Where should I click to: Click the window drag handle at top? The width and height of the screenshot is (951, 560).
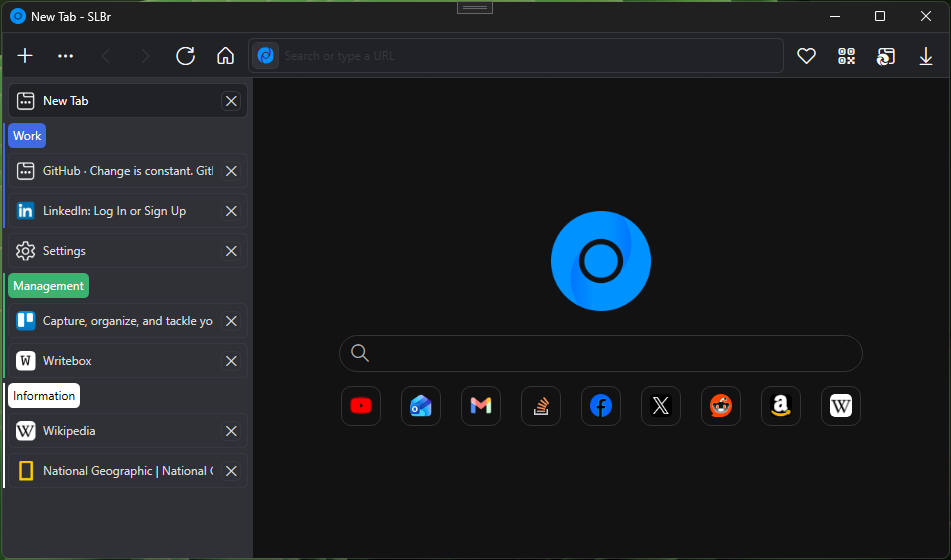(475, 7)
